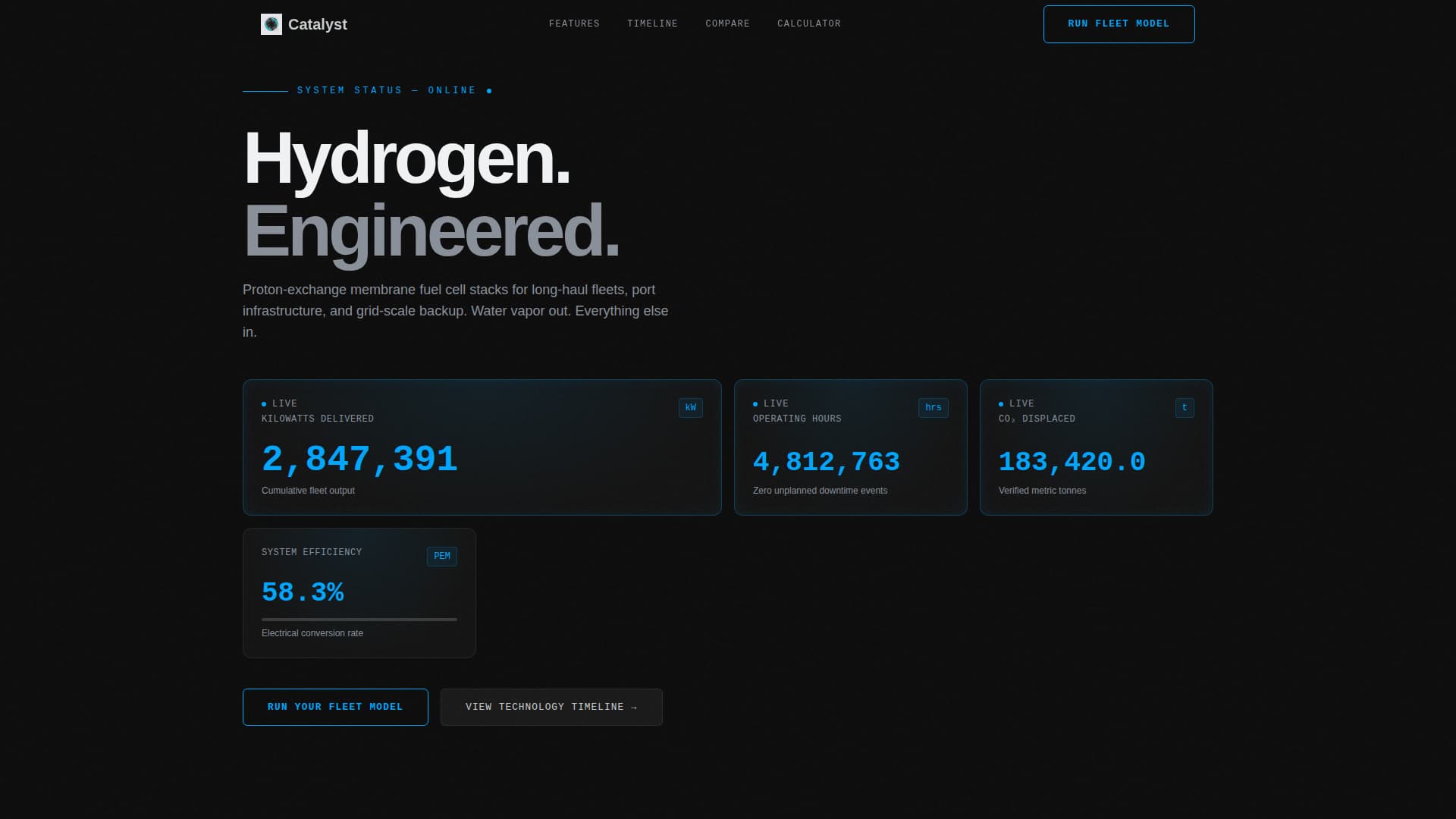This screenshot has height=819, width=1456.
Task: Click the t badge on CO₂ card
Action: (x=1185, y=407)
